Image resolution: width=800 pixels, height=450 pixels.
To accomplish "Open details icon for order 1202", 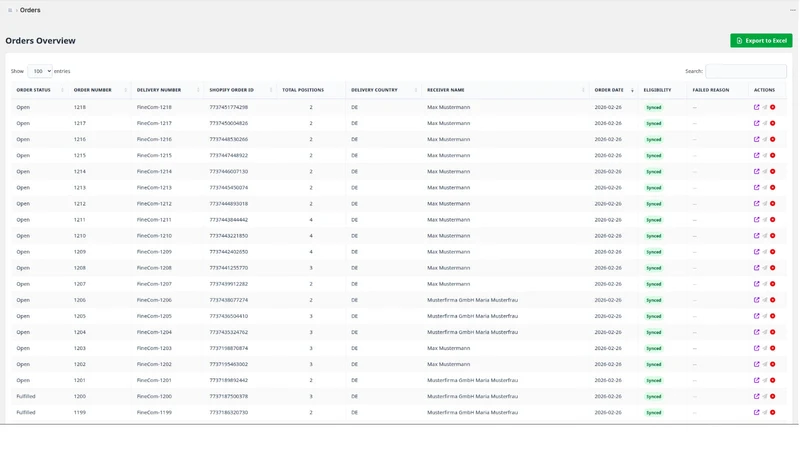I will pos(756,364).
